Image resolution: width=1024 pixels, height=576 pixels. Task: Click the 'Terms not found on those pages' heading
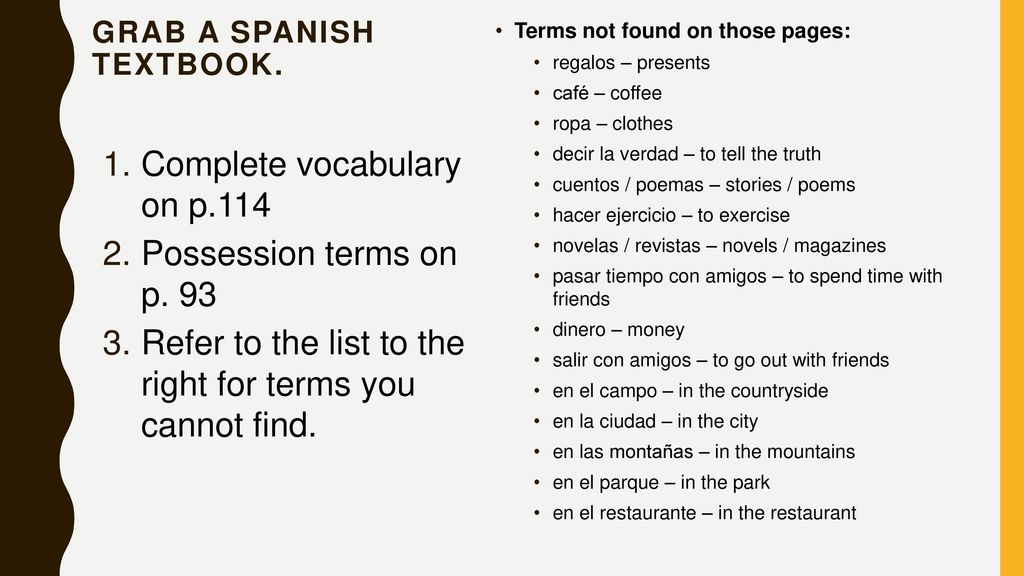pos(682,31)
